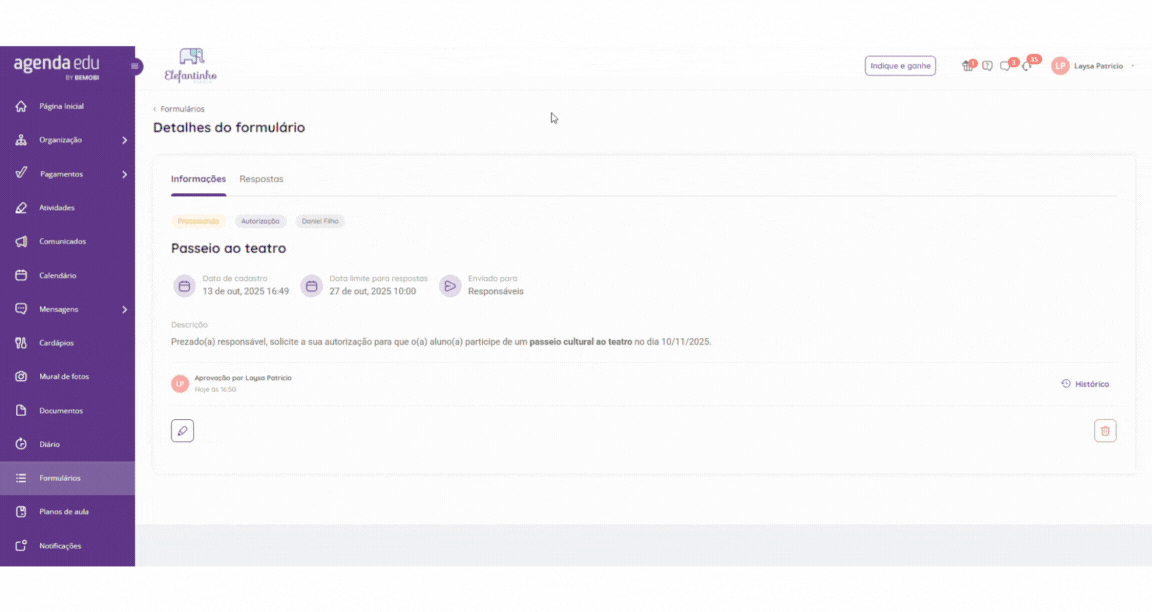Expand the Mensagens submenu chevron

[124, 309]
